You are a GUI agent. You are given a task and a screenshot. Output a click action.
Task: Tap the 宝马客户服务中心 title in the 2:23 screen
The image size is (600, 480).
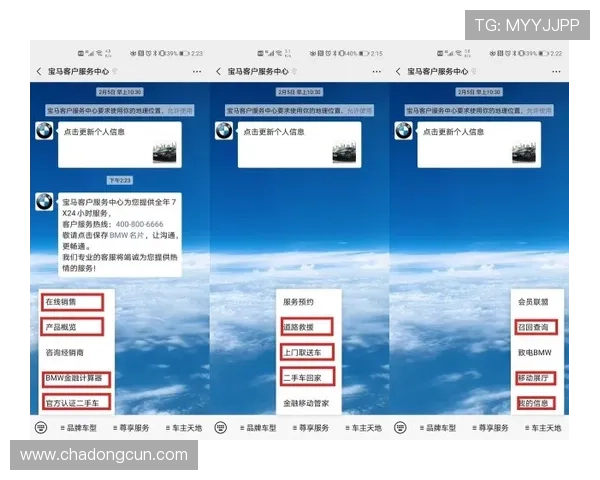click(78, 72)
